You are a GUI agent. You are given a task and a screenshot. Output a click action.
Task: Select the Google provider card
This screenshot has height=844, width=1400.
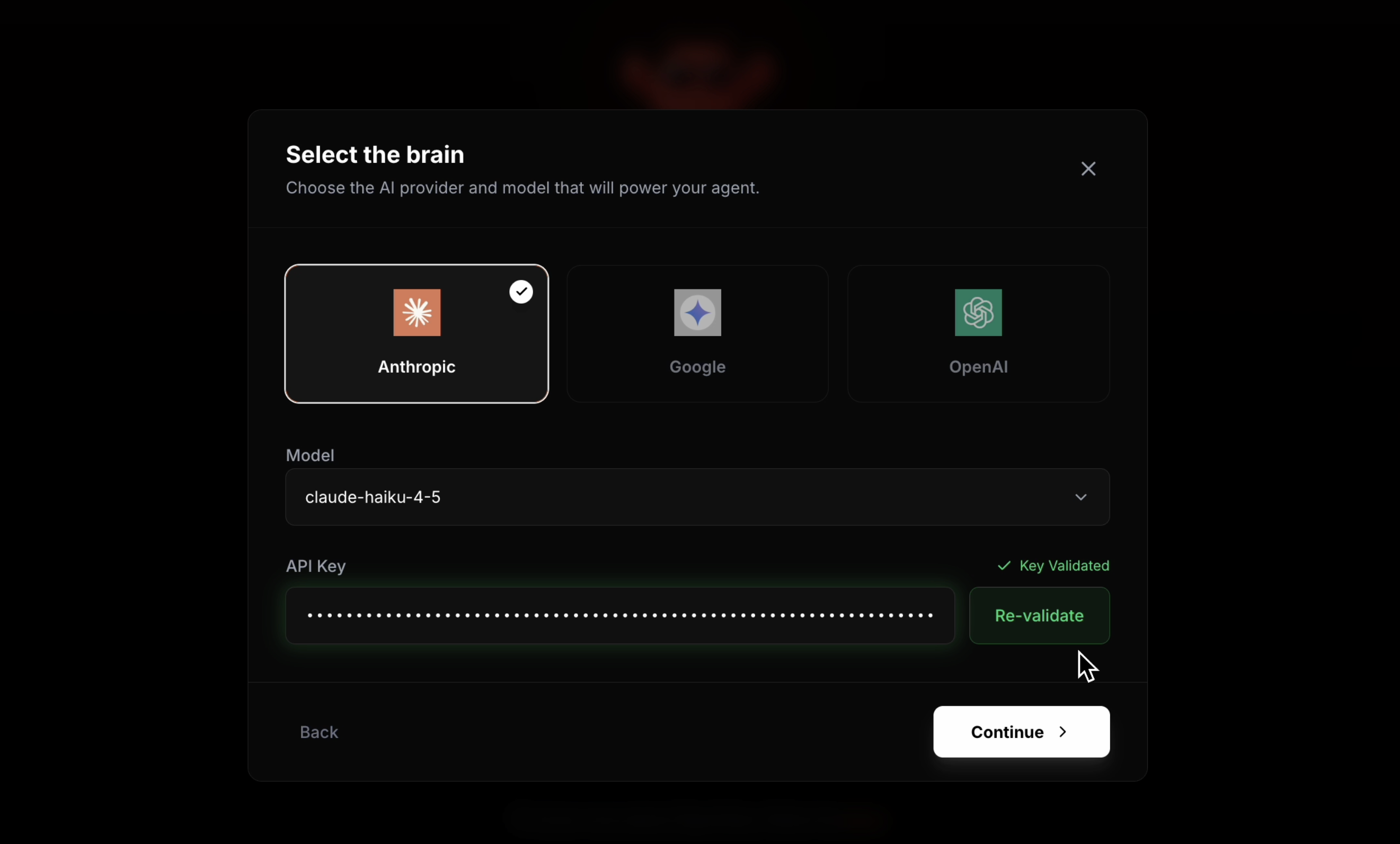[x=697, y=334]
